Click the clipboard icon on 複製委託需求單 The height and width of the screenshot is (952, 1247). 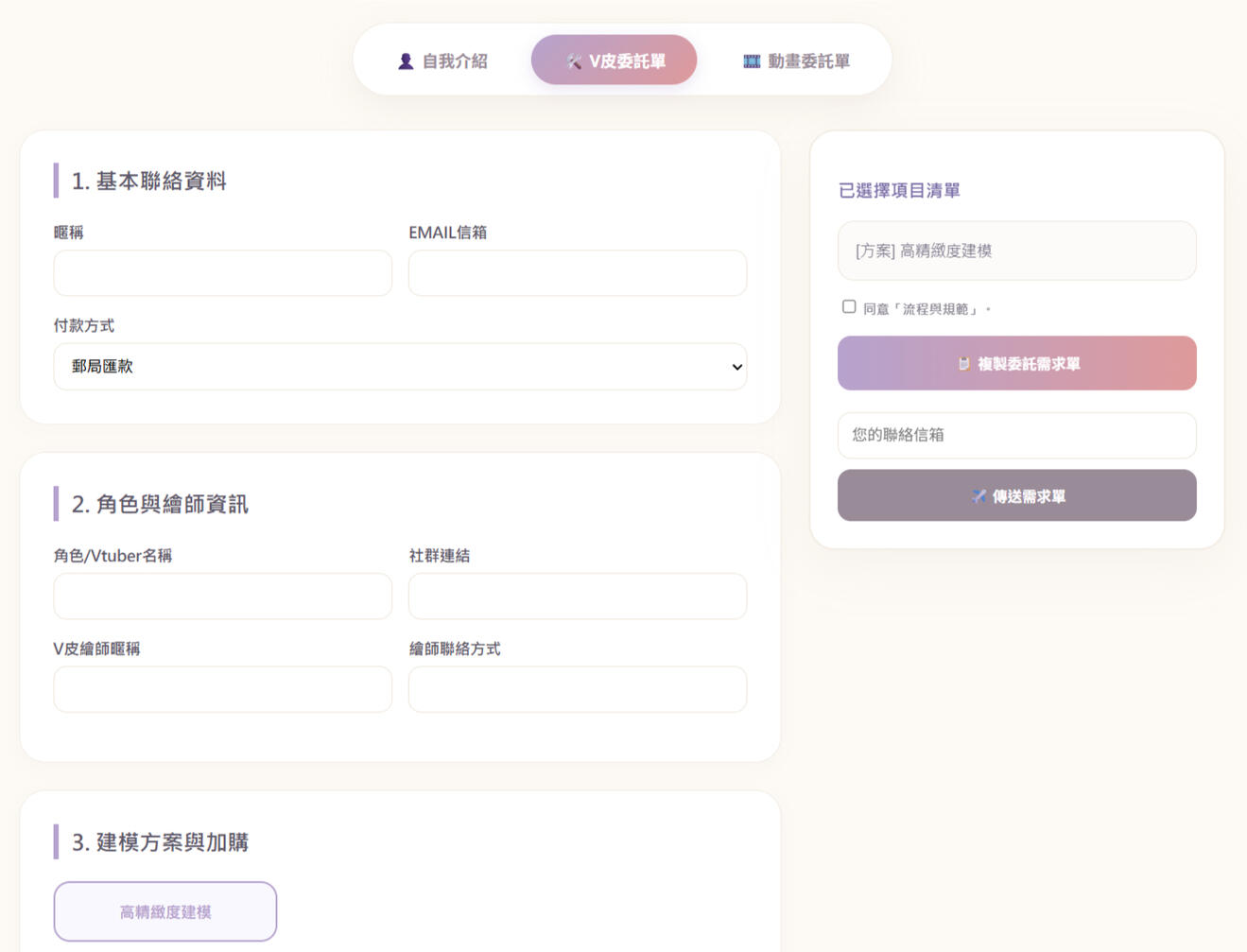click(963, 364)
